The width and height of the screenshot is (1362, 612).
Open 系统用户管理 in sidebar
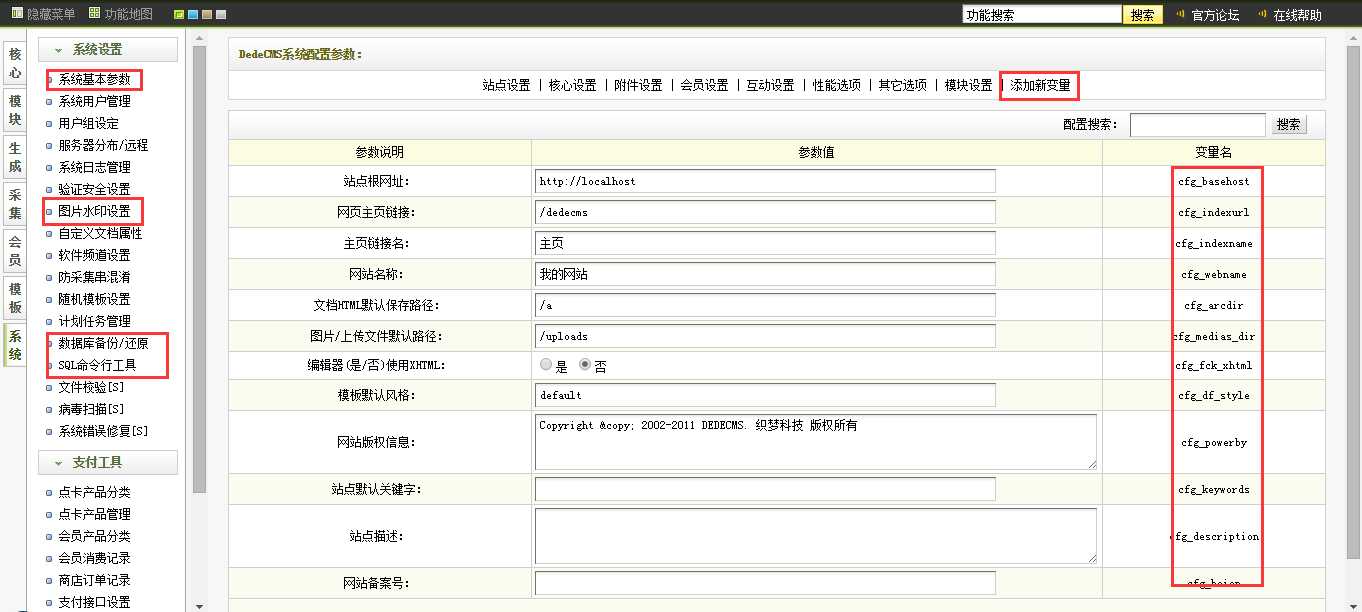[94, 101]
